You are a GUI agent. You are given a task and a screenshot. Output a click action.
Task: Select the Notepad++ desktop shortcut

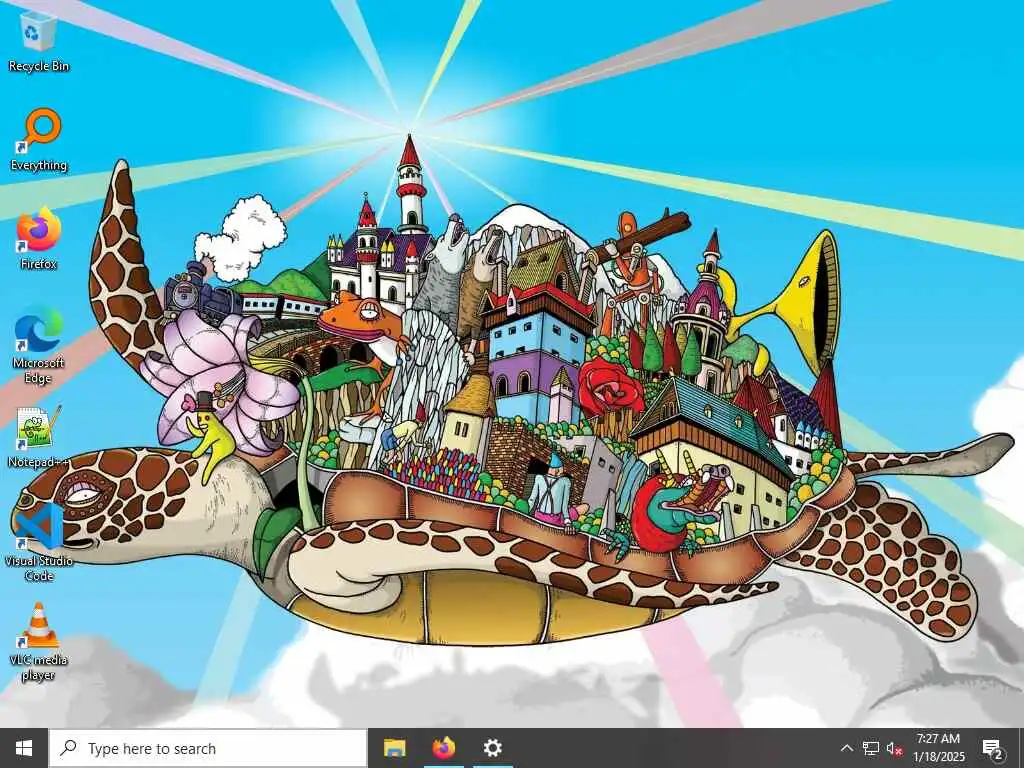click(x=39, y=437)
